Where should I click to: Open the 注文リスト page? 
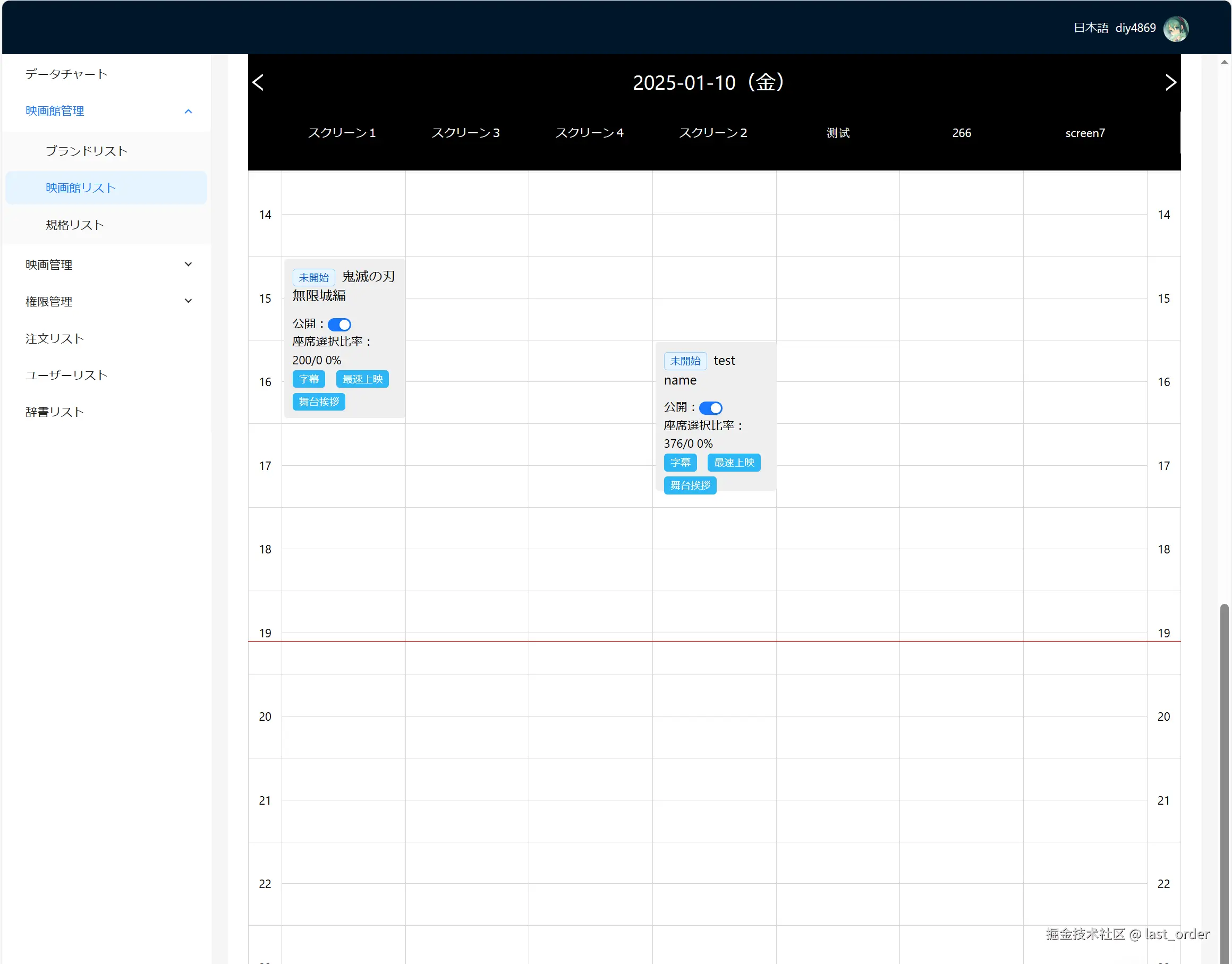coord(55,339)
